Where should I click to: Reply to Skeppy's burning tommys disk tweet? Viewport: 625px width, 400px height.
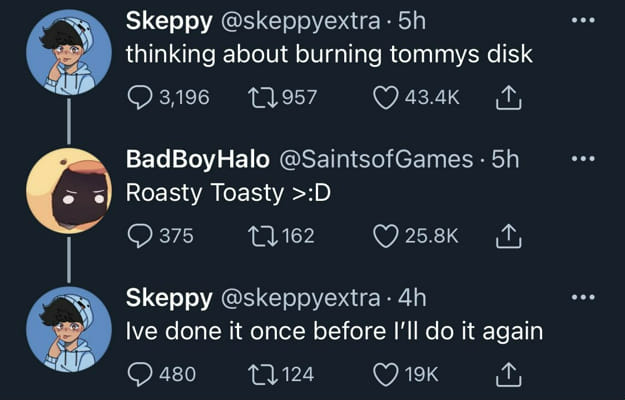coord(141,97)
